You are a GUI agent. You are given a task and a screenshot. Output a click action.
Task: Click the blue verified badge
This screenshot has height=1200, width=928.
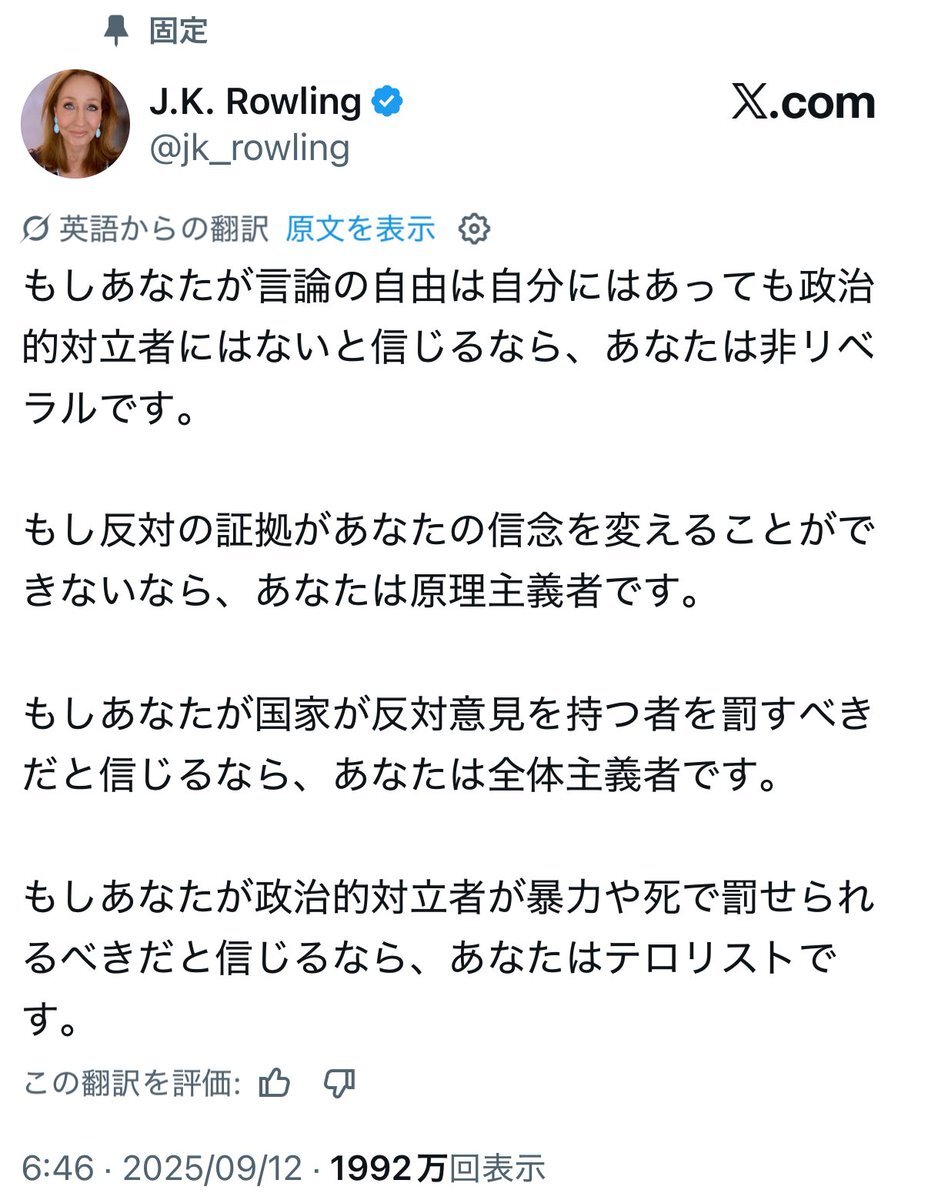pos(387,101)
